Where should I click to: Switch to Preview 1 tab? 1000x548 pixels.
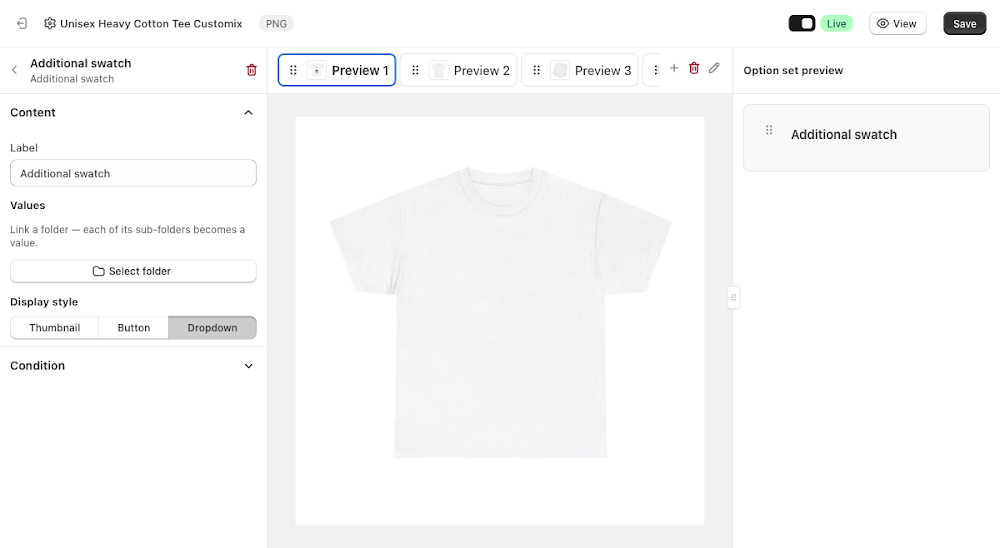pyautogui.click(x=337, y=70)
